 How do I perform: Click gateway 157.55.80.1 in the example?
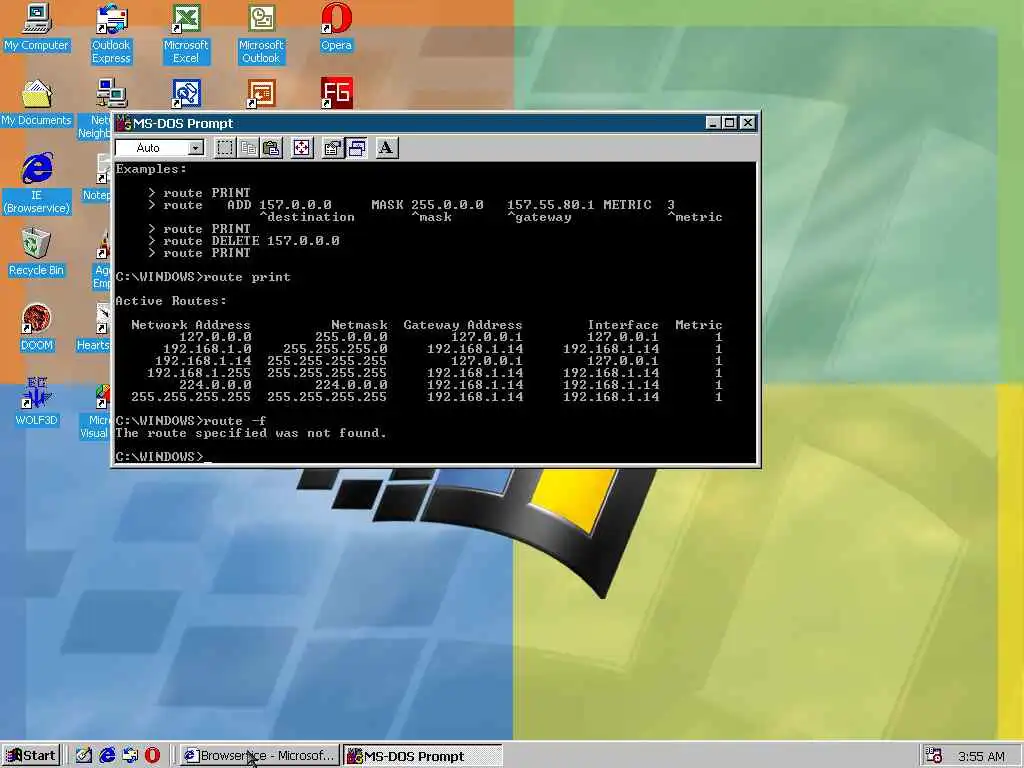point(551,205)
